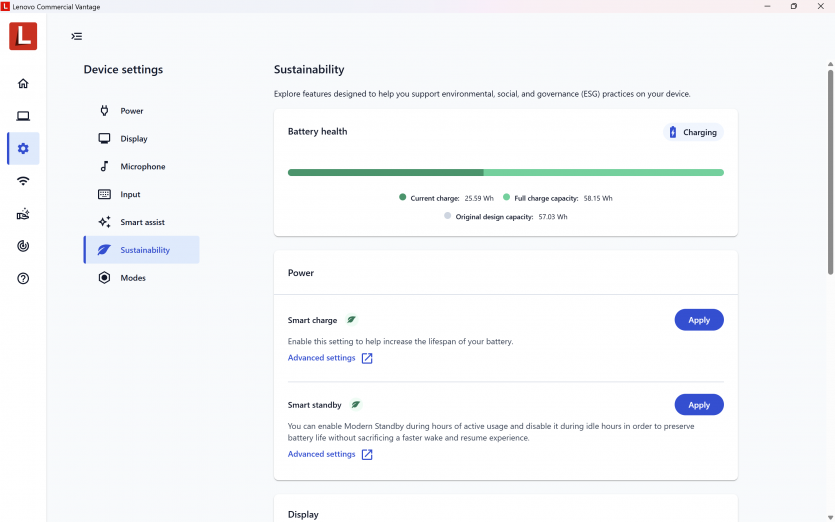Collapse the navigation menu toggle icon
The width and height of the screenshot is (835, 522).
point(77,36)
